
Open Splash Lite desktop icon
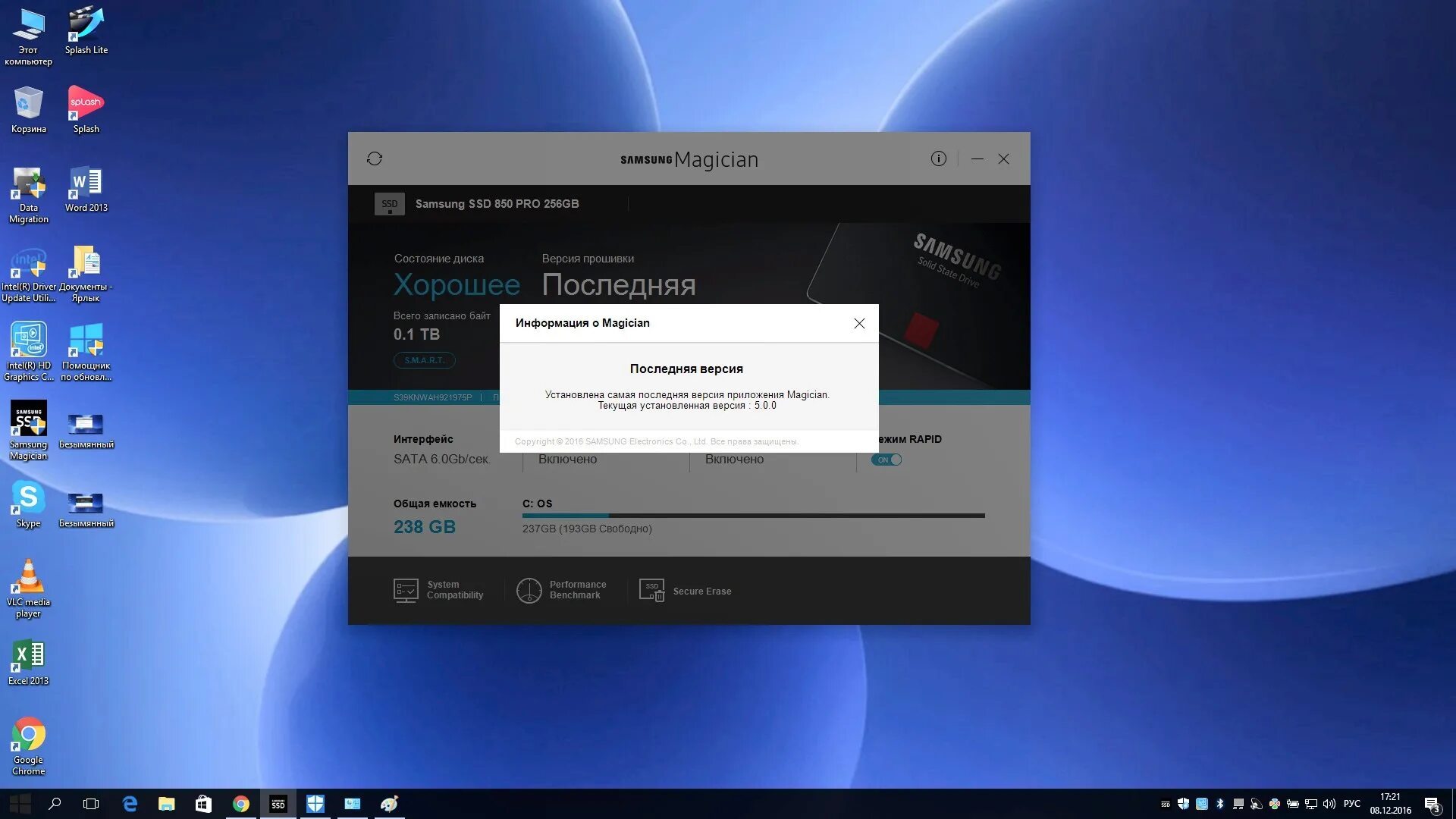(86, 30)
